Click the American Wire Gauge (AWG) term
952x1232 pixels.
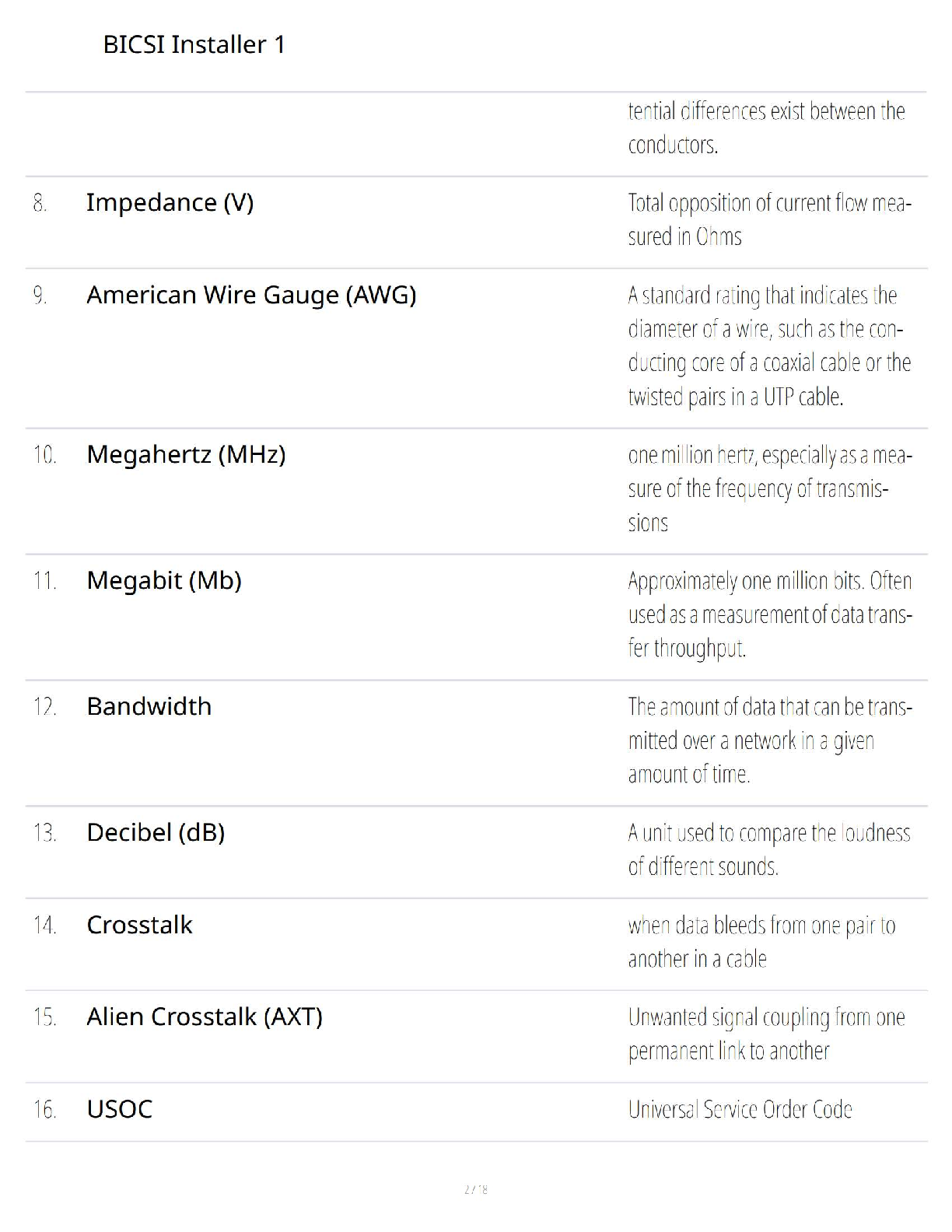[251, 295]
